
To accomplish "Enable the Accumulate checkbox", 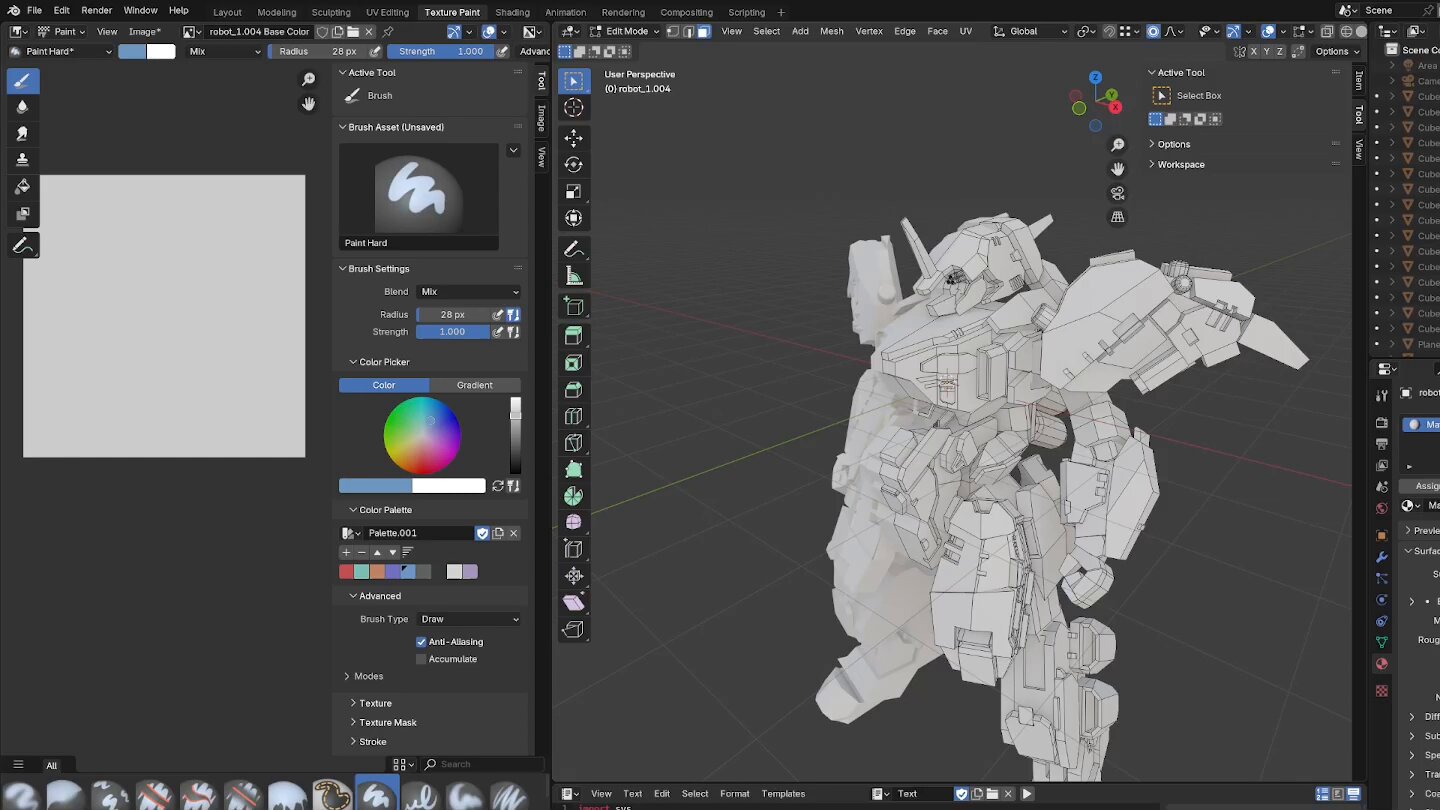I will [x=421, y=659].
